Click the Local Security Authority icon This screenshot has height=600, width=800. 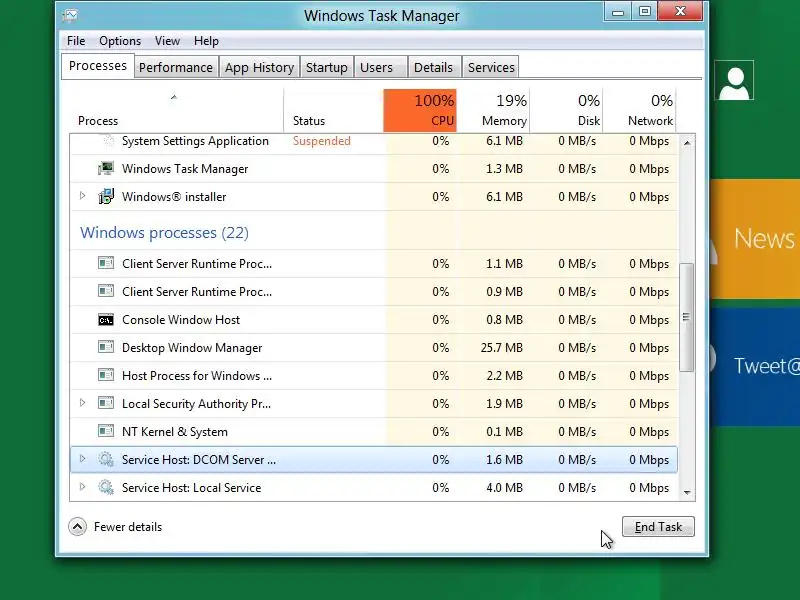[x=106, y=404]
